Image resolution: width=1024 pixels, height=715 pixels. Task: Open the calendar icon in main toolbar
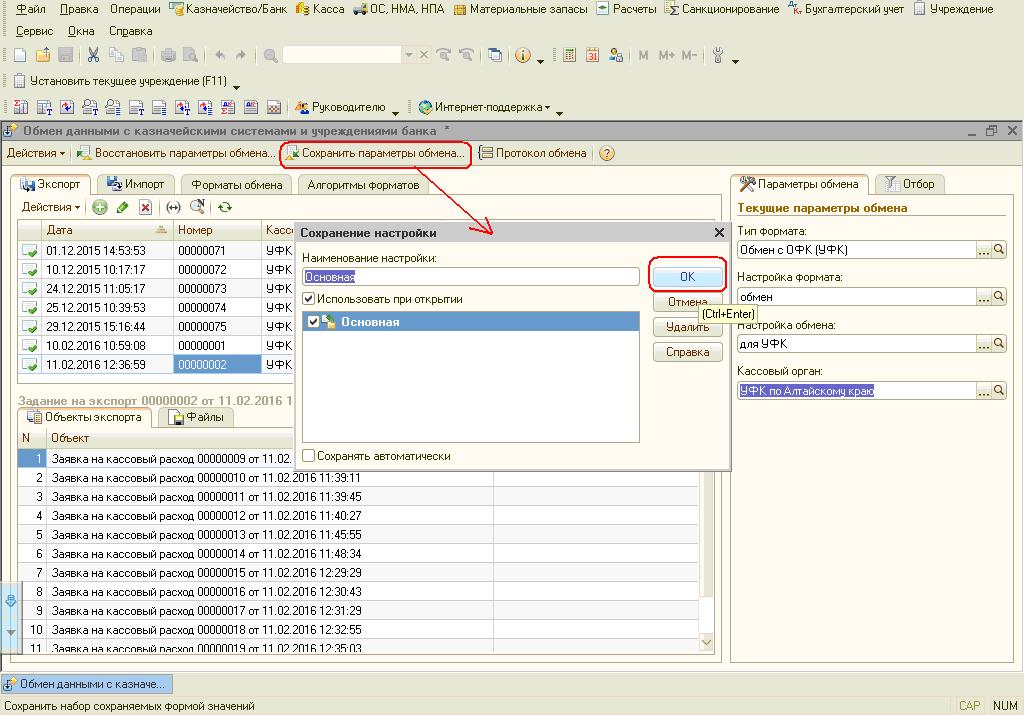(592, 56)
